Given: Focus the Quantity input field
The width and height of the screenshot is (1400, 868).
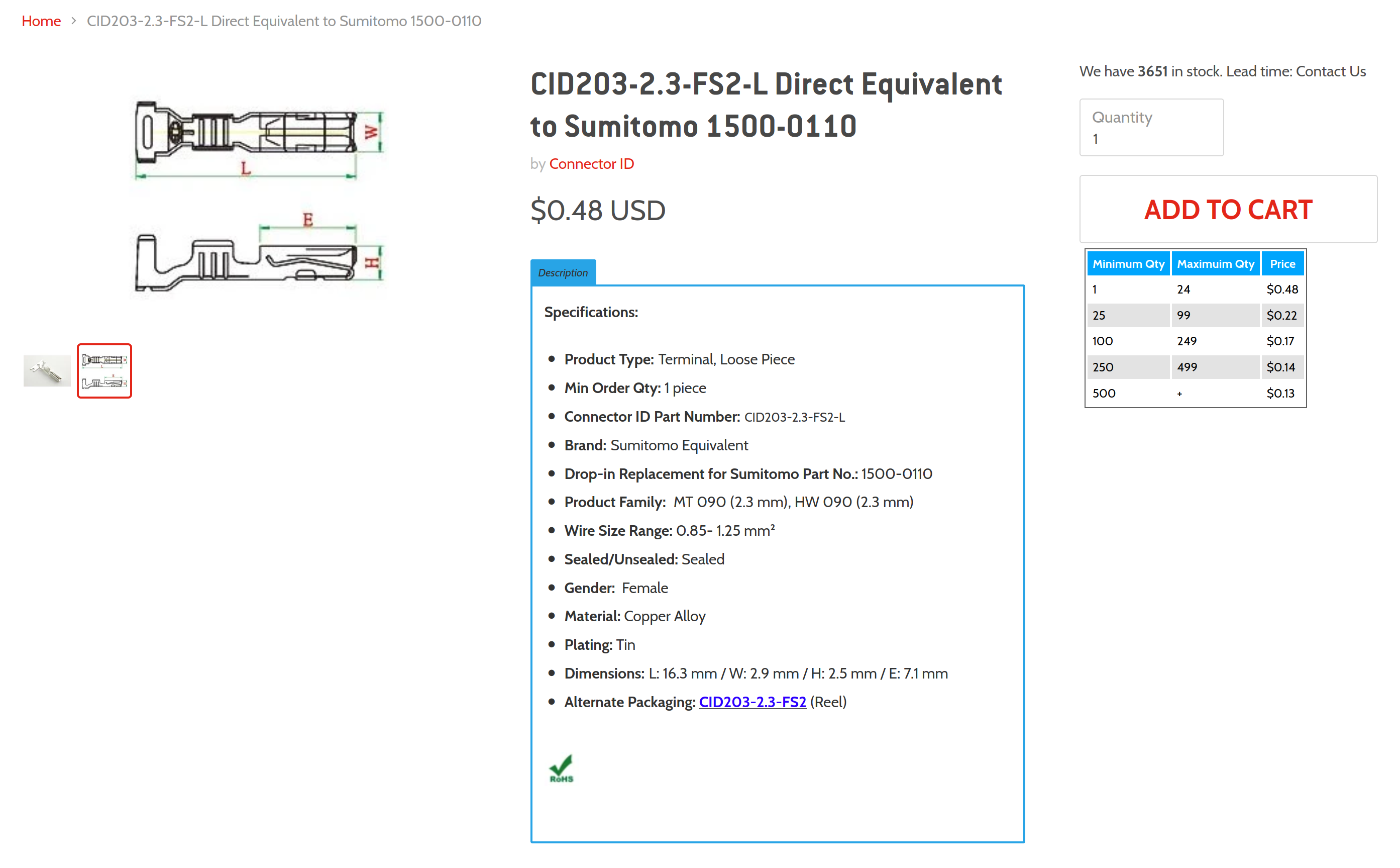Looking at the screenshot, I should tap(1151, 128).
